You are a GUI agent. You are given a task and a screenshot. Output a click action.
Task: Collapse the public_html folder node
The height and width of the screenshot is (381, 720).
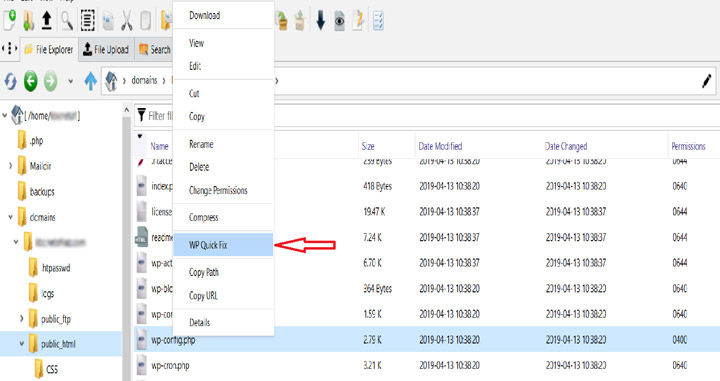pos(22,343)
